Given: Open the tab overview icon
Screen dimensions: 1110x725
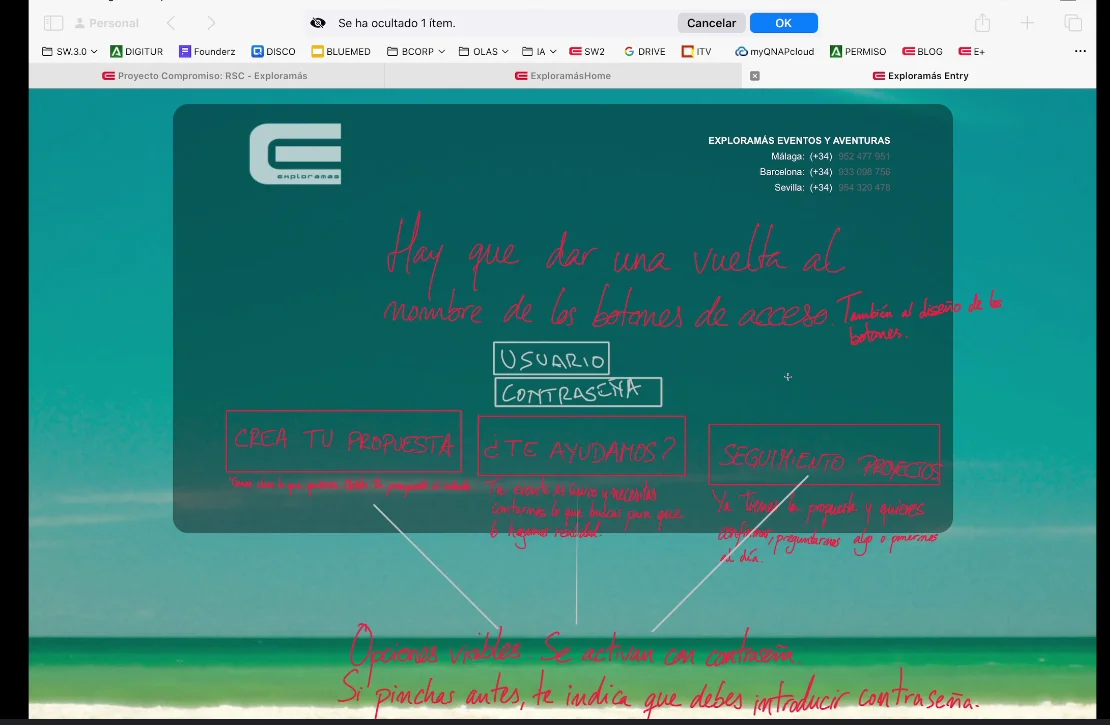Looking at the screenshot, I should tap(1073, 23).
